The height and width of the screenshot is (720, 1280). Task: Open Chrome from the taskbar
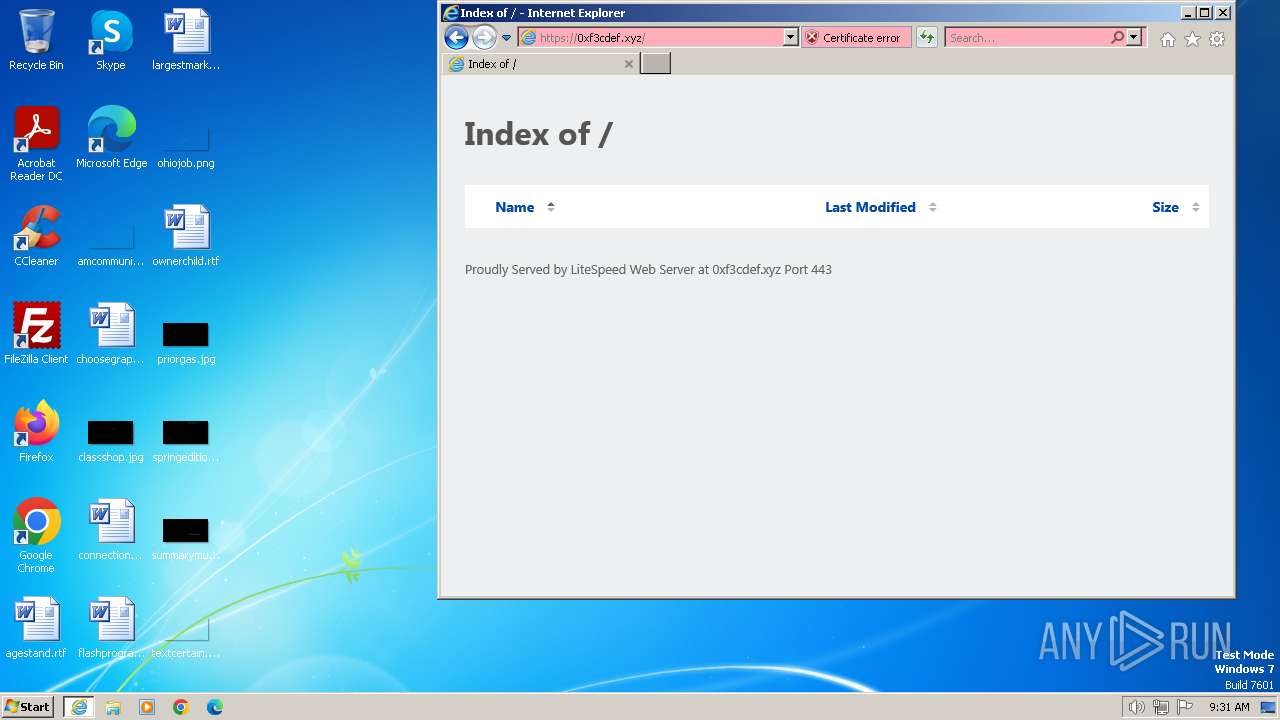[181, 707]
